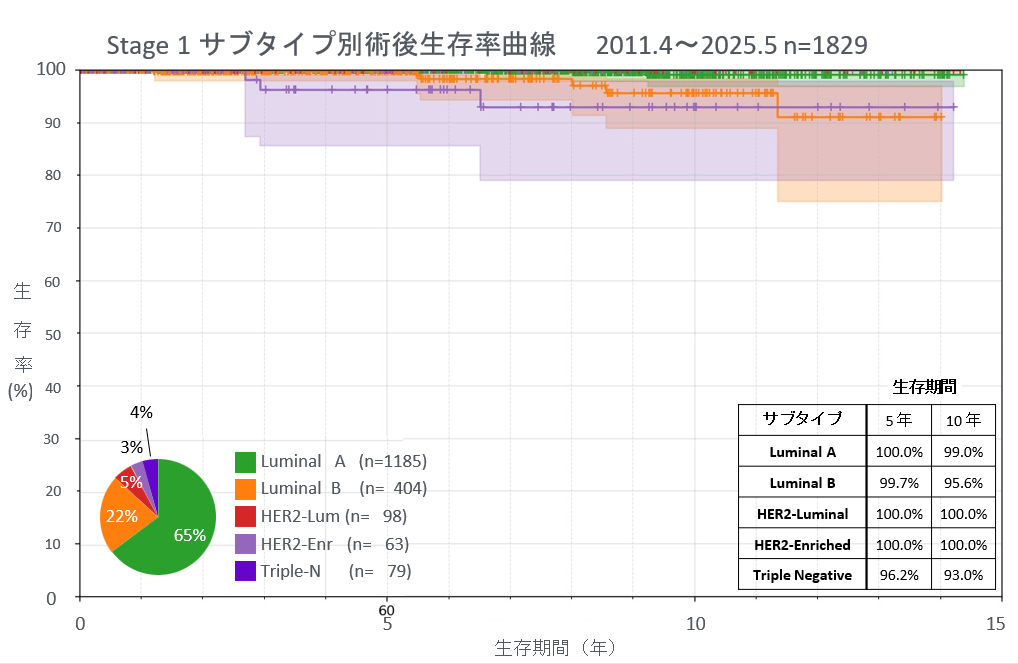The image size is (1018, 664).
Task: Select the light purple HER2-Enr legend swatch
Action: click(245, 544)
